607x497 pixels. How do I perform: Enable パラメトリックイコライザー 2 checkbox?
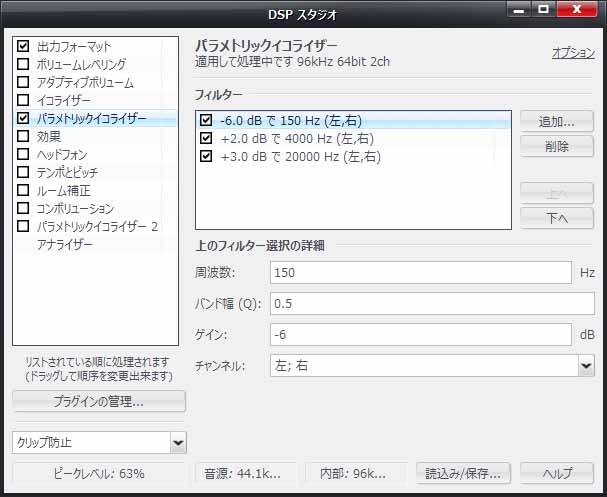click(x=23, y=226)
